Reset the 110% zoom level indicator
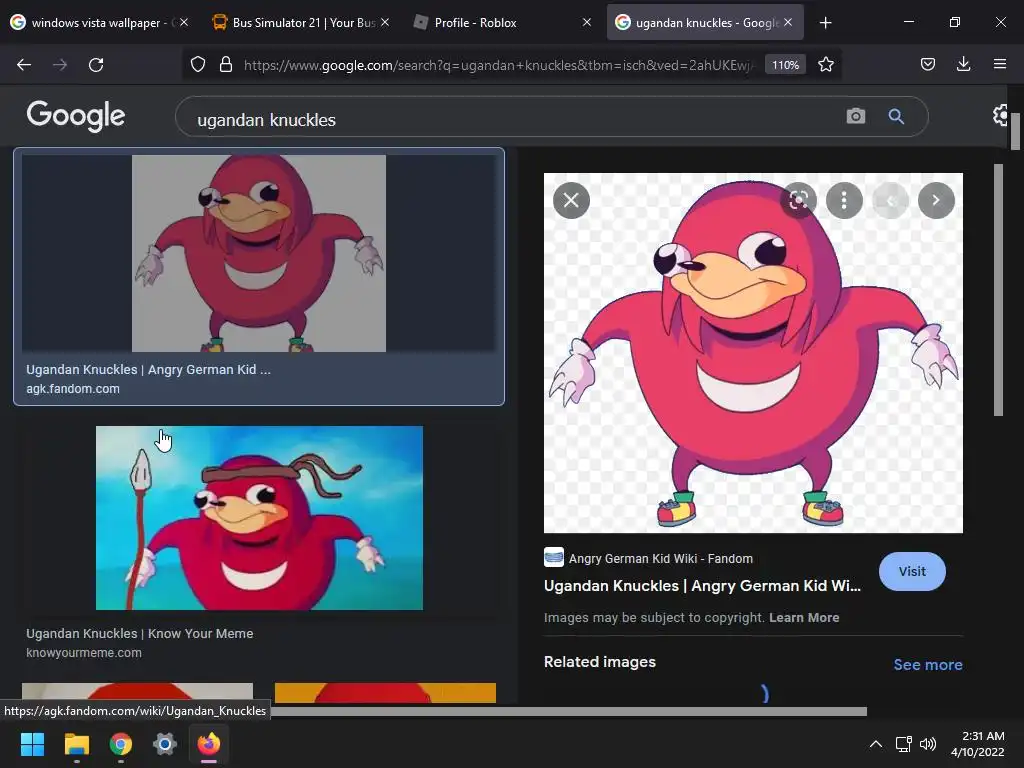The height and width of the screenshot is (768, 1024). pyautogui.click(x=785, y=65)
